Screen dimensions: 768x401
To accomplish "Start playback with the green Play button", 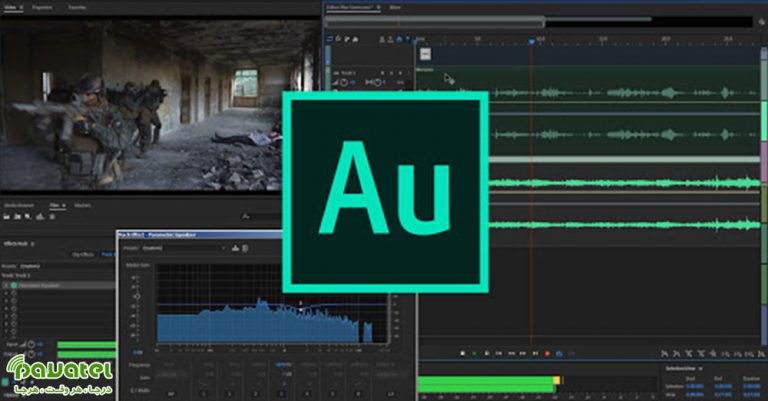I will 475,353.
